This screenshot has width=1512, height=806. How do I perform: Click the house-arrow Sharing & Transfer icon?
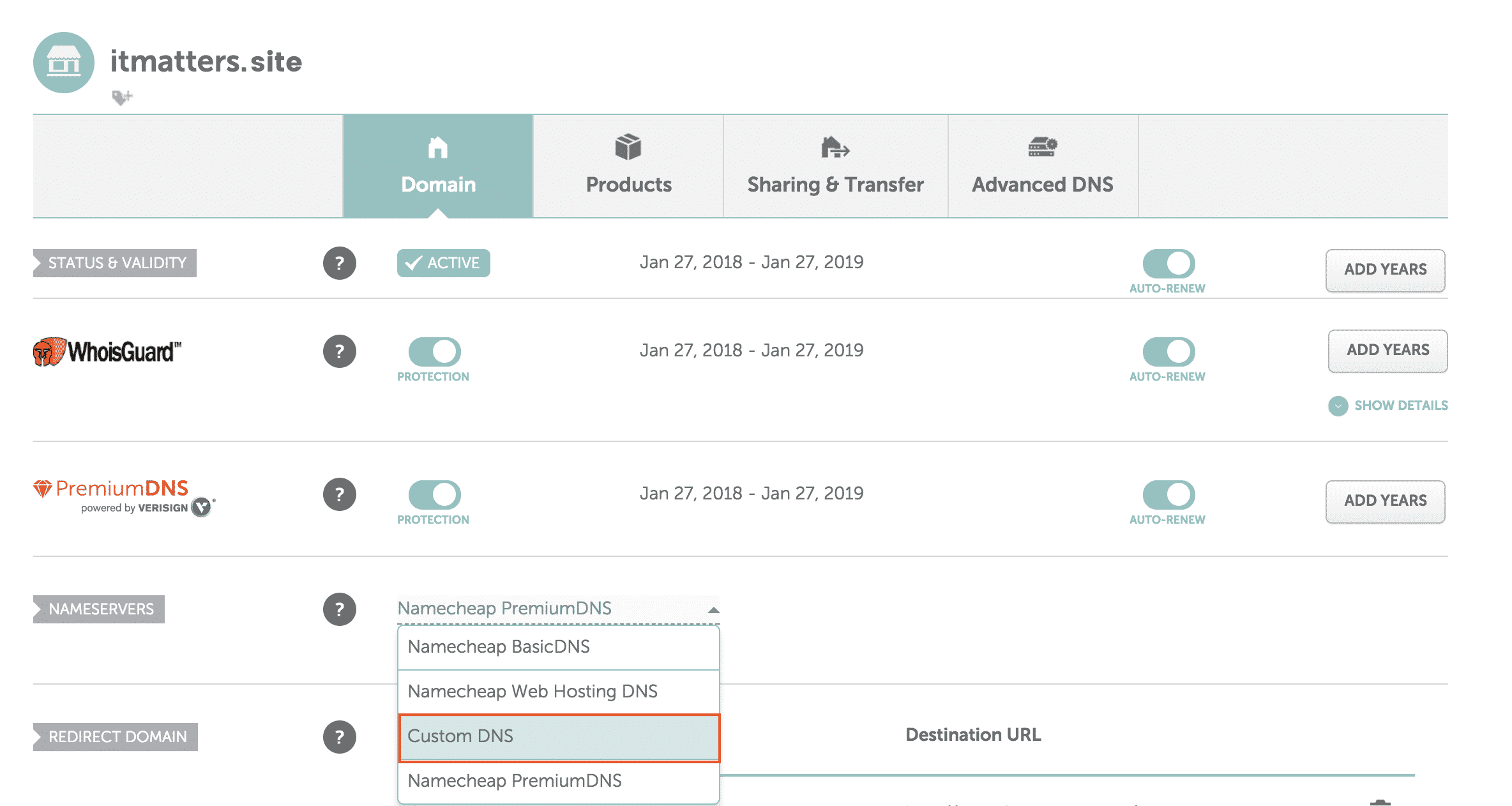(835, 147)
